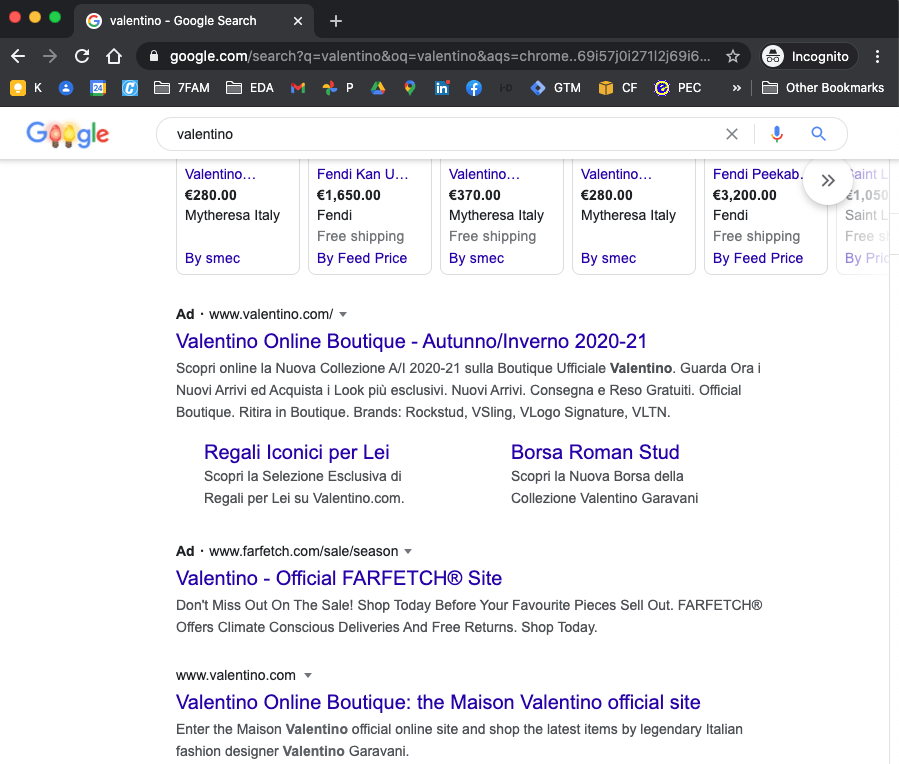Click the '€3,200.00' price text
This screenshot has width=899, height=764.
click(745, 195)
